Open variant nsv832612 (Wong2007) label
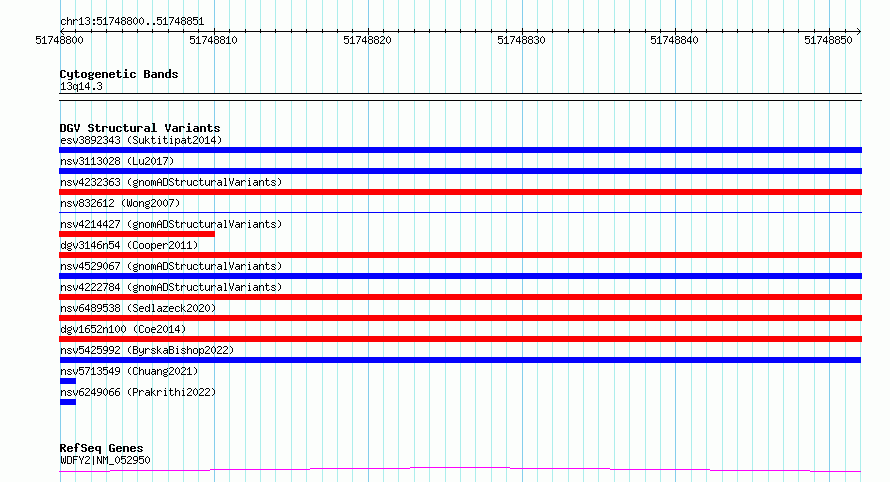The height and width of the screenshot is (482, 890). (120, 203)
